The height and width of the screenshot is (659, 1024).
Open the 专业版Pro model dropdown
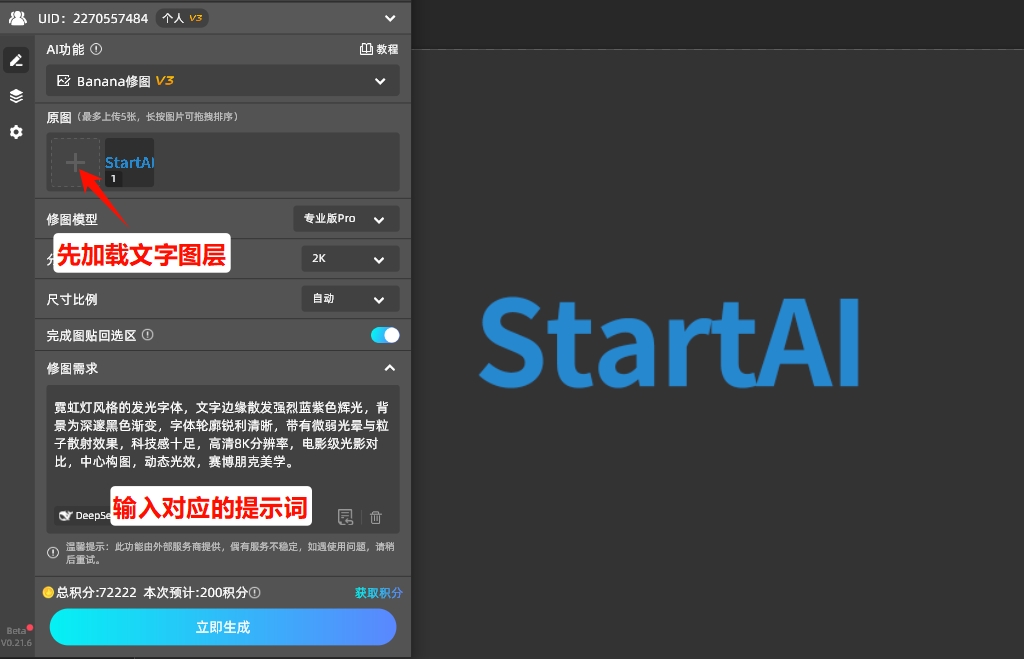[346, 218]
